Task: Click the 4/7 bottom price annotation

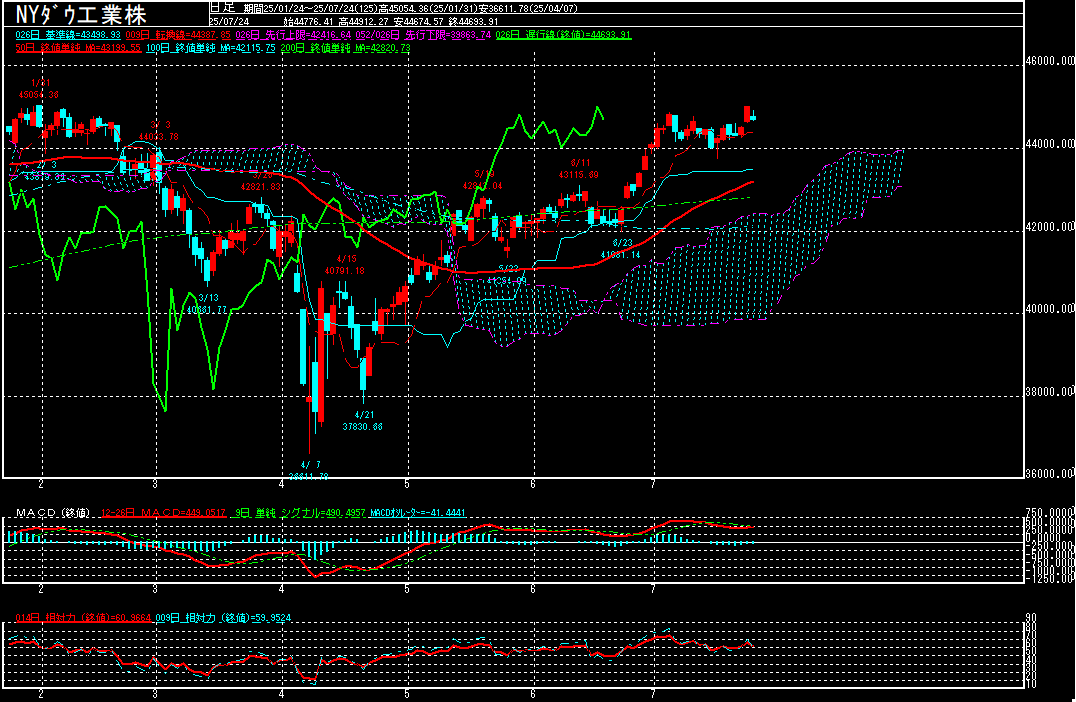Action: 309,476
